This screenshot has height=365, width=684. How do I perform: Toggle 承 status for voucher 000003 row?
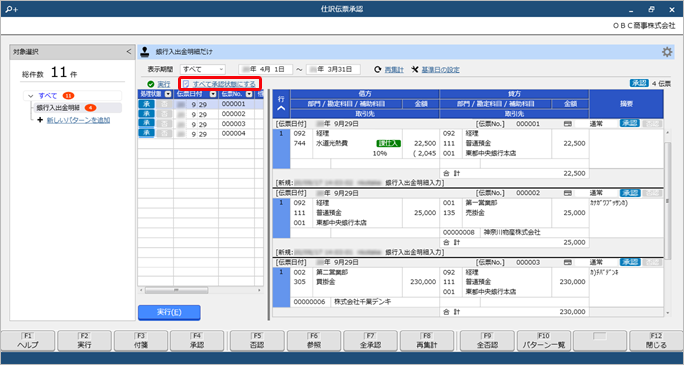point(147,124)
